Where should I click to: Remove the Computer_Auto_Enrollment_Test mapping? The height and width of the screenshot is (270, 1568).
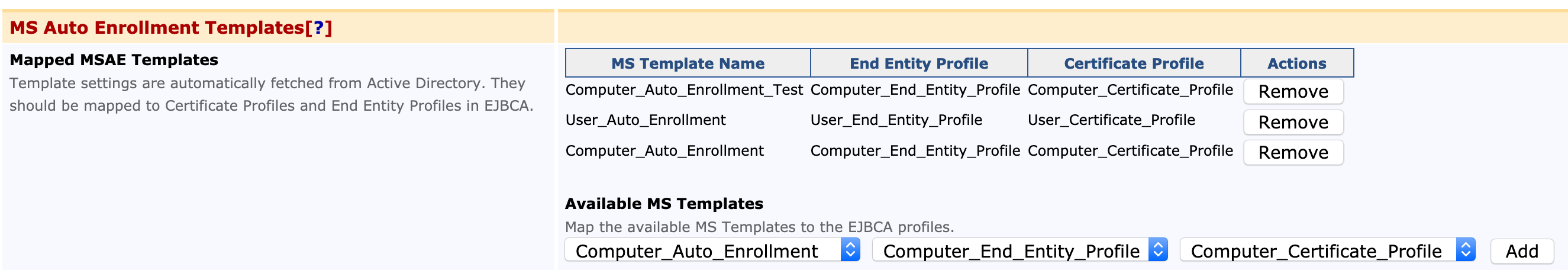click(x=1292, y=91)
